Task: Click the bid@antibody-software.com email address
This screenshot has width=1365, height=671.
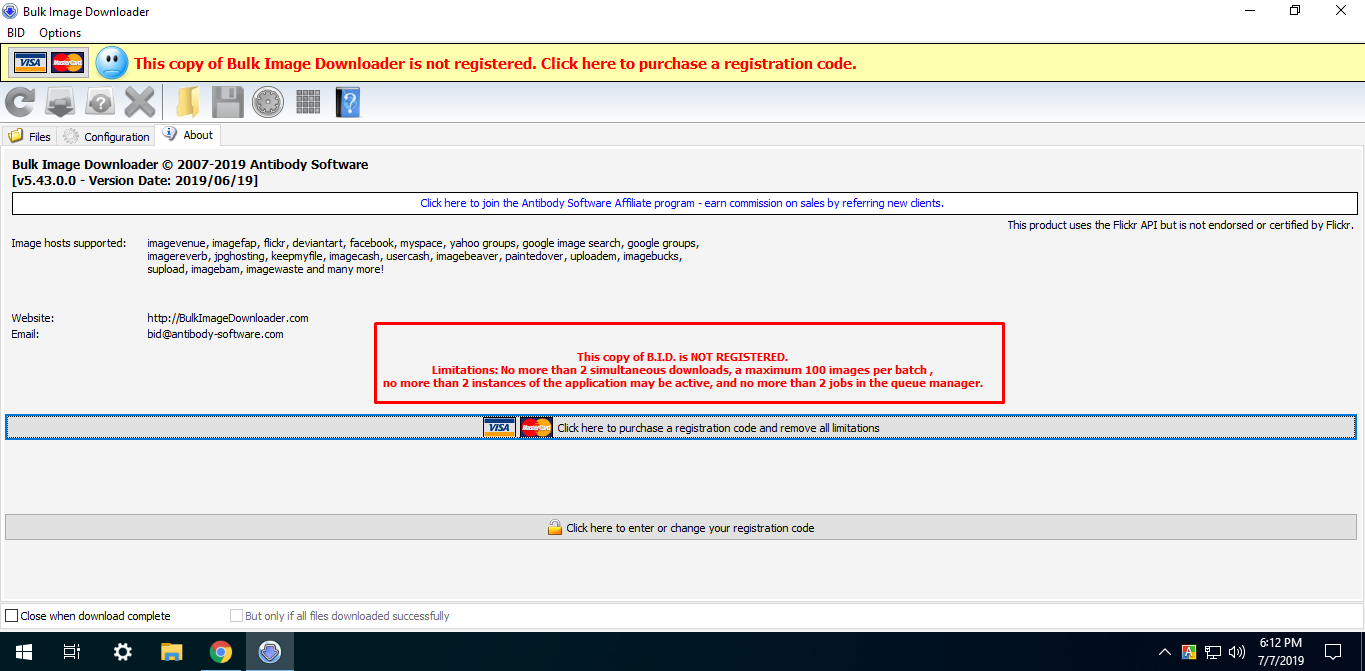Action: [215, 334]
